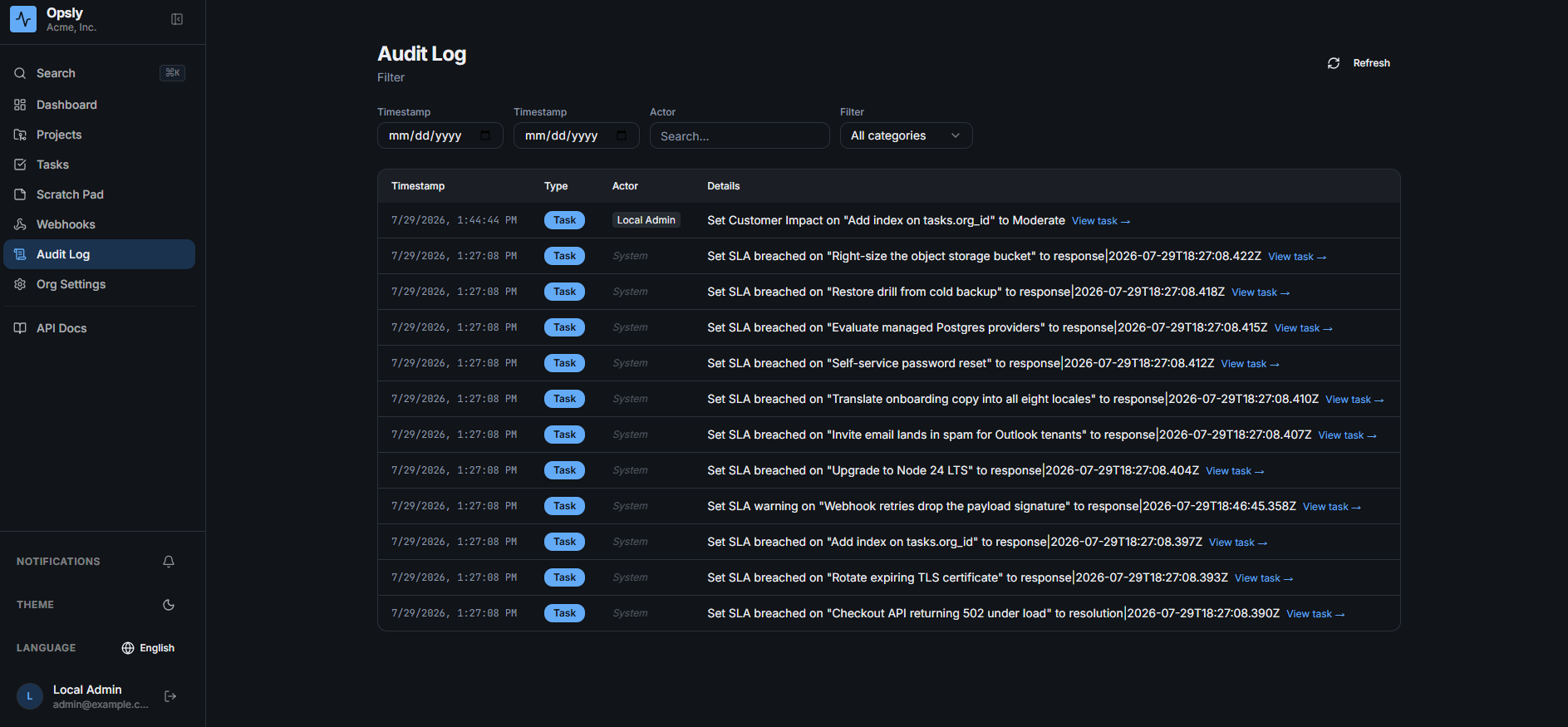View task for Restore drill from cold backup

click(1261, 292)
